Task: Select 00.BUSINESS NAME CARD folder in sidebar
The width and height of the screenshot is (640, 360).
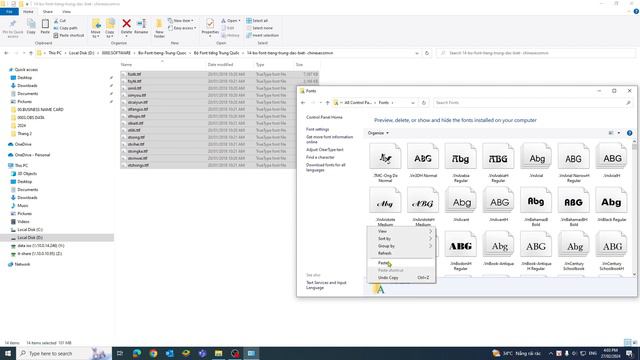Action: [x=40, y=109]
